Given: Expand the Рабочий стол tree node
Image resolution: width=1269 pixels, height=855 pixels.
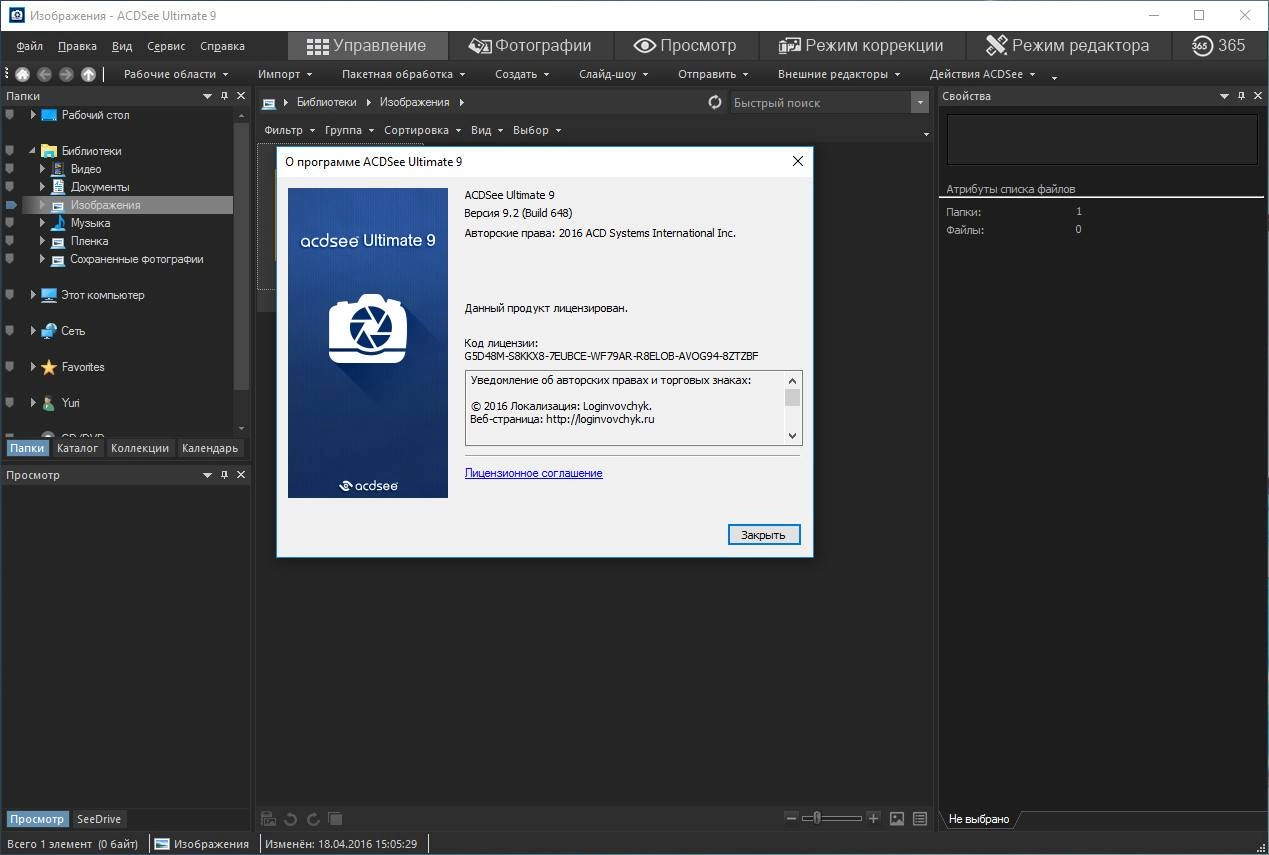Looking at the screenshot, I should click(x=33, y=115).
